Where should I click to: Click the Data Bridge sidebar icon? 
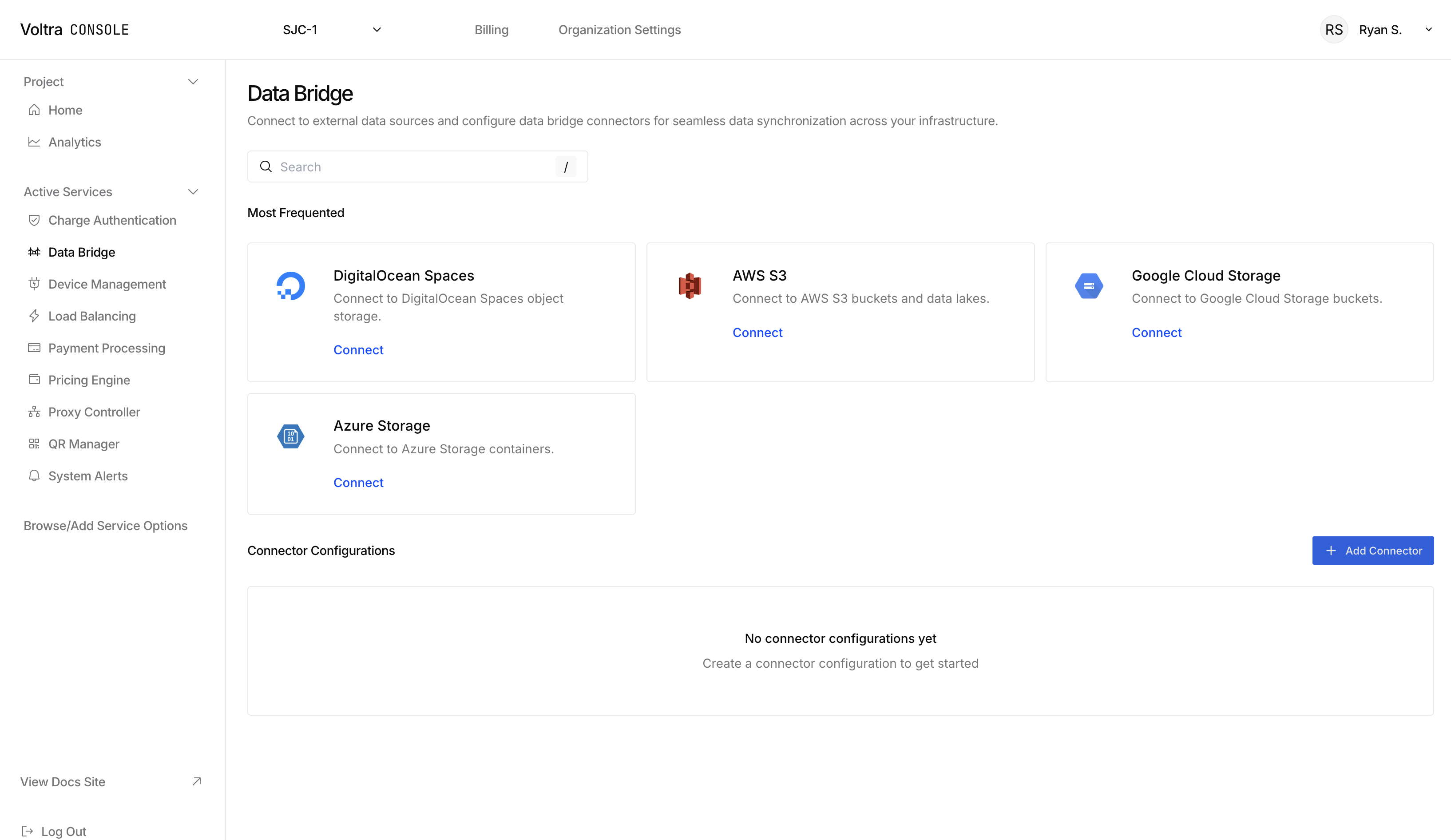click(x=34, y=252)
